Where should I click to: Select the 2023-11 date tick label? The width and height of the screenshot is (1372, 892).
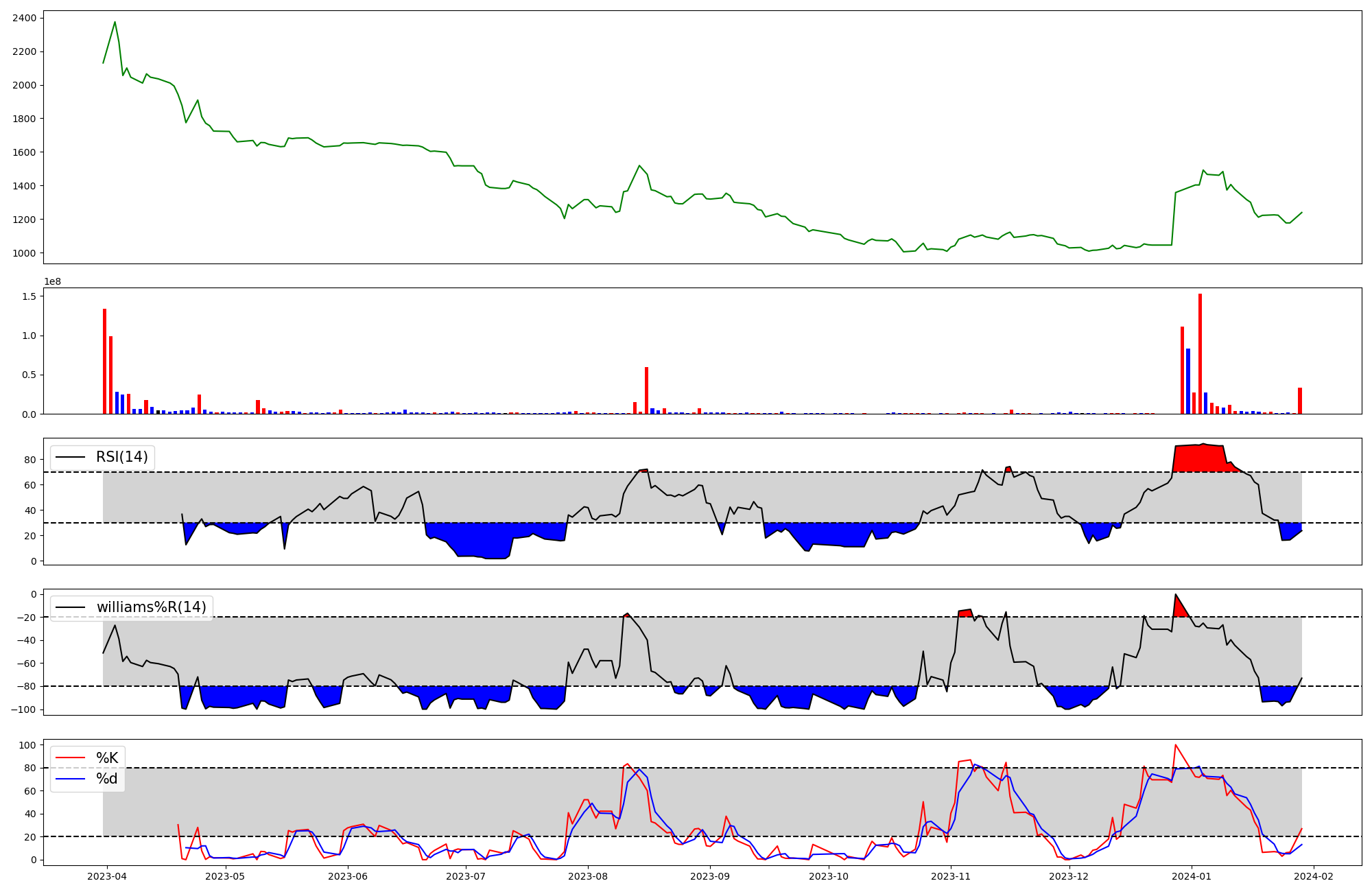[x=951, y=876]
